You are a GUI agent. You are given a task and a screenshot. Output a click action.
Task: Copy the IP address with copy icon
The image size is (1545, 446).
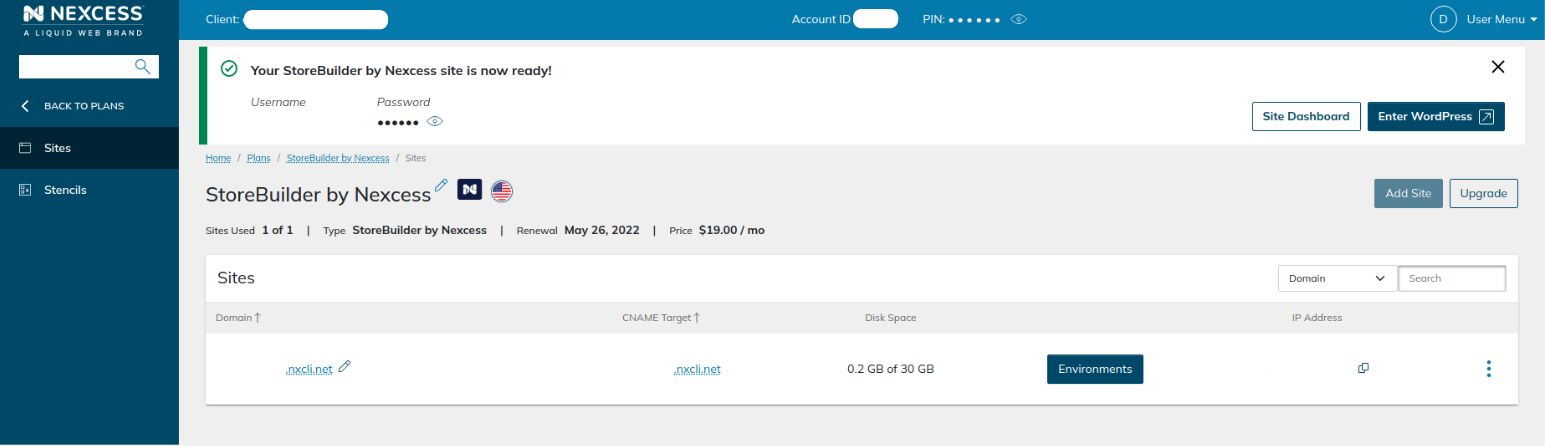coord(1363,368)
